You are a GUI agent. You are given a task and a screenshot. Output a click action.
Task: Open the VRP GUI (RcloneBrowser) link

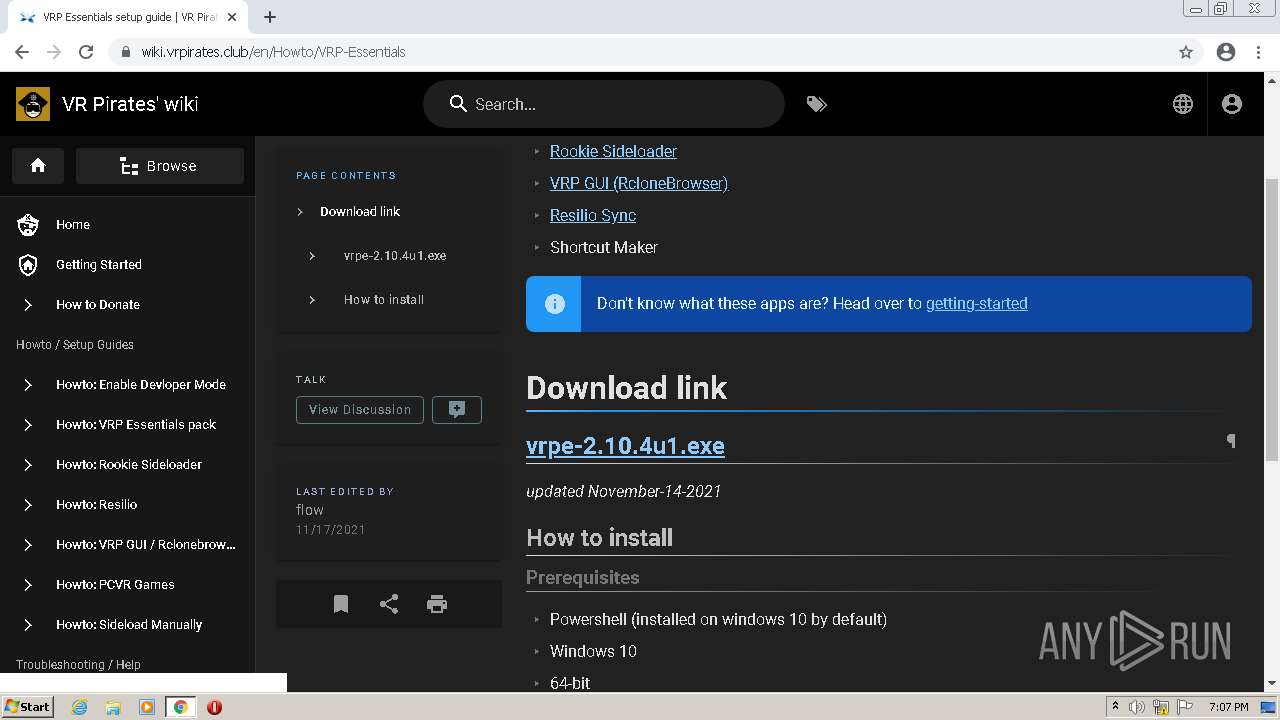point(639,184)
